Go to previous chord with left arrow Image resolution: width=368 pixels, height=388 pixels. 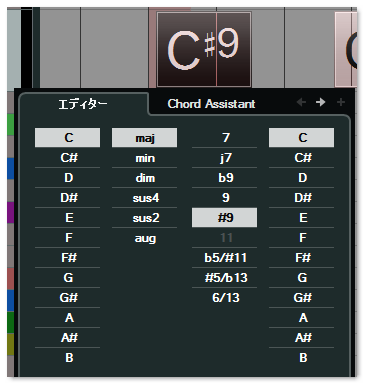[x=301, y=102]
